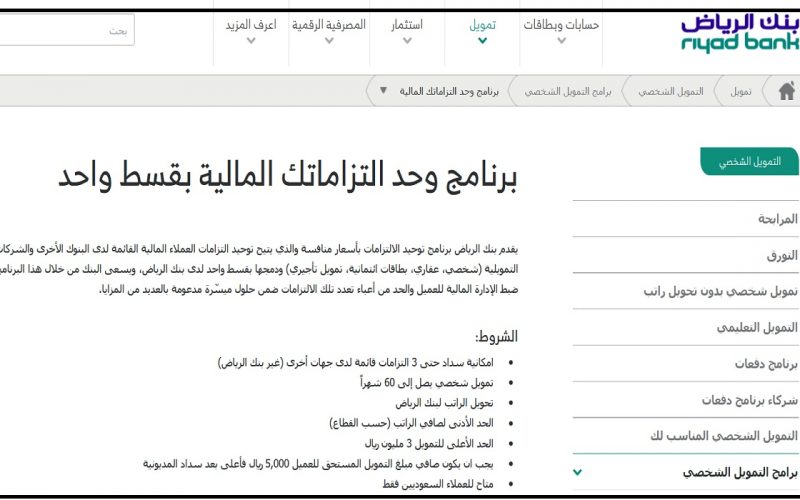The width and height of the screenshot is (800, 500).
Task: Open the المصرفية الرقمية menu
Action: click(329, 25)
